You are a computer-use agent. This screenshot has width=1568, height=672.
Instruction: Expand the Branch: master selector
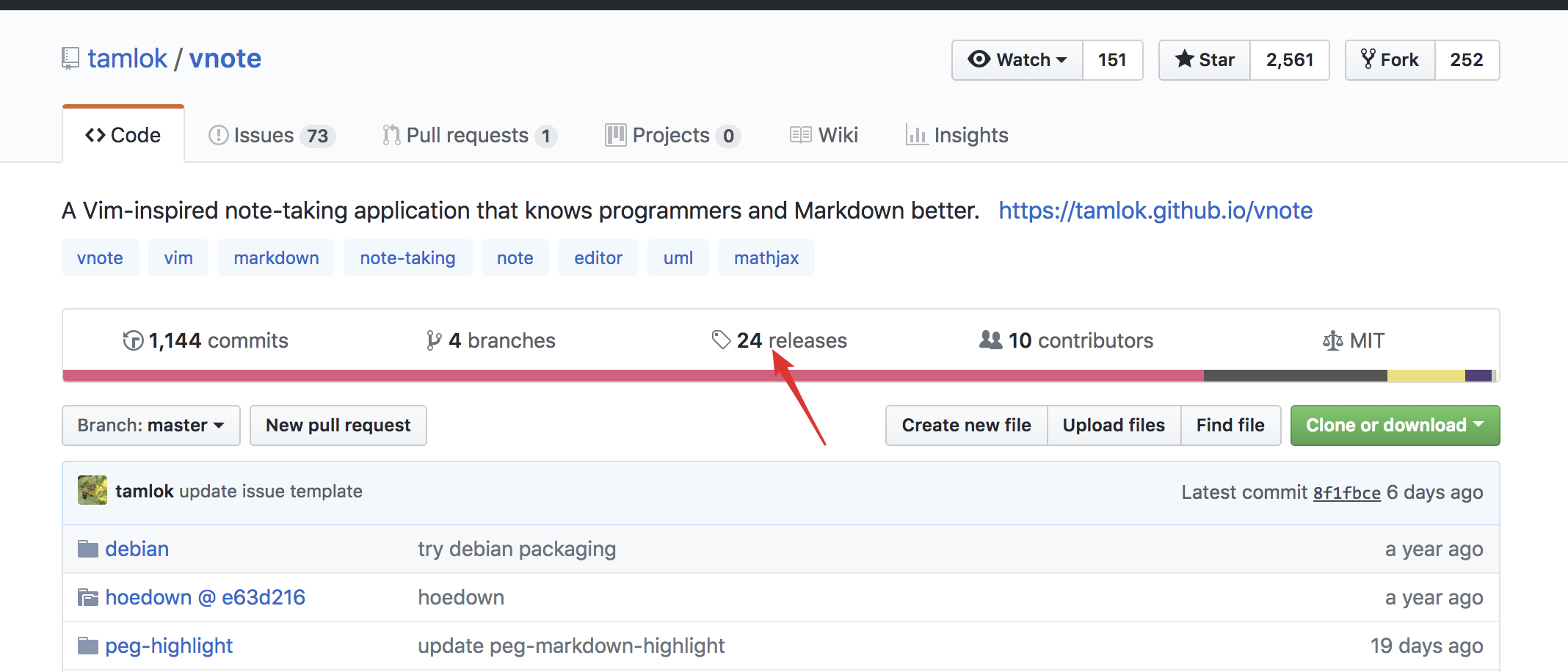151,426
